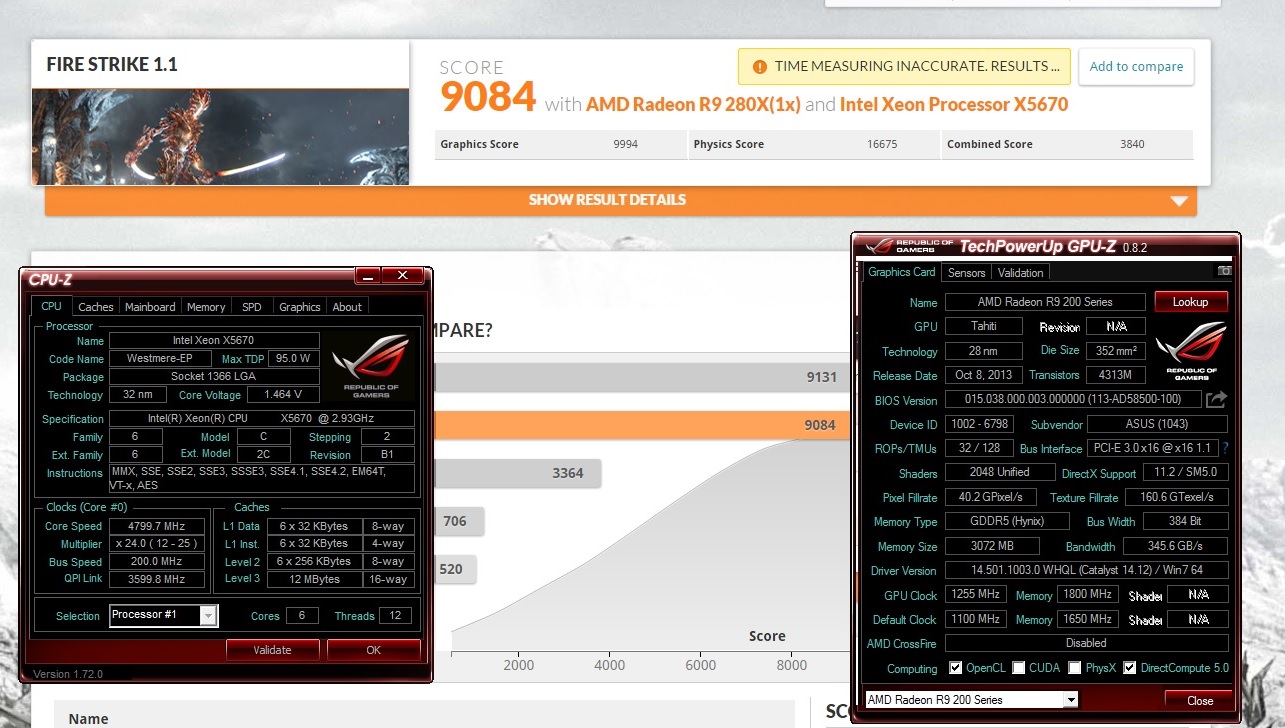Click the Code Name value Westmere-EP
Image resolution: width=1285 pixels, height=728 pixels.
click(x=160, y=359)
